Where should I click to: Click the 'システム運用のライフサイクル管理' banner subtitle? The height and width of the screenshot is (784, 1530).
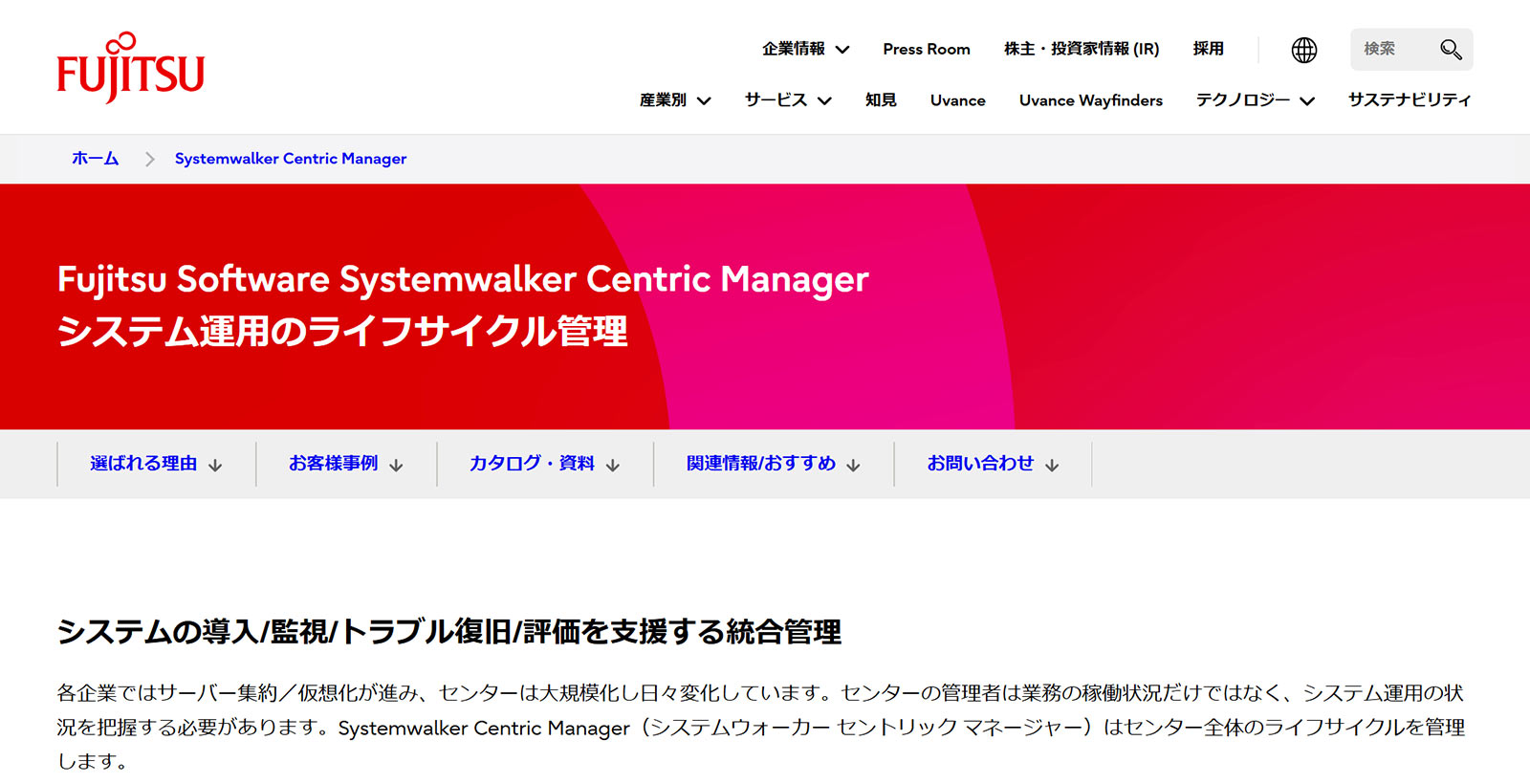(342, 332)
